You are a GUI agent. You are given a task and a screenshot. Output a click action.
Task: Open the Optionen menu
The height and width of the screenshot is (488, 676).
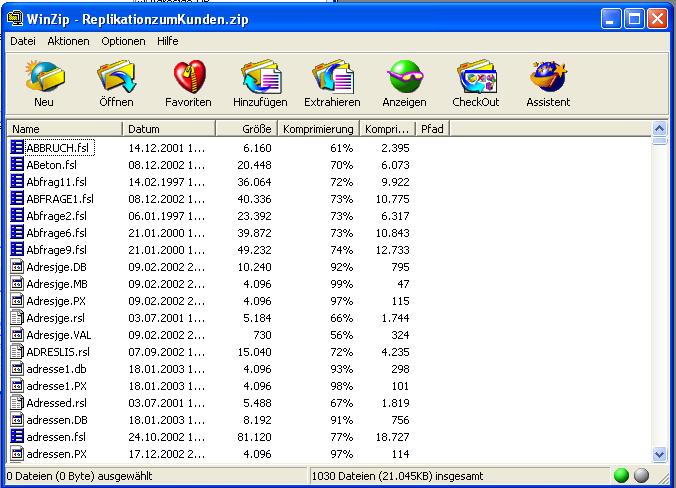[x=123, y=41]
